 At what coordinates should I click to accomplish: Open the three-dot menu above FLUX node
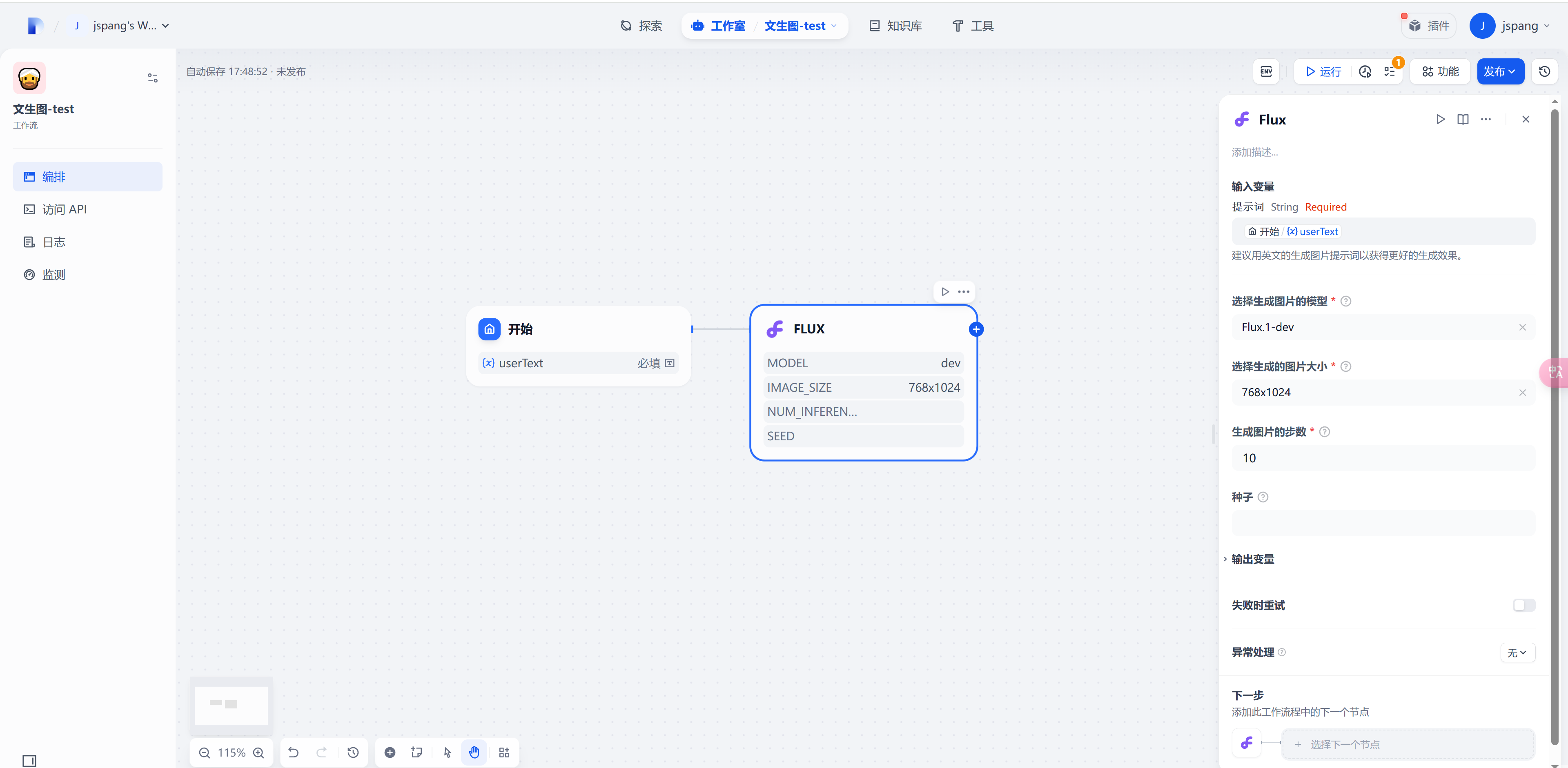click(x=964, y=292)
